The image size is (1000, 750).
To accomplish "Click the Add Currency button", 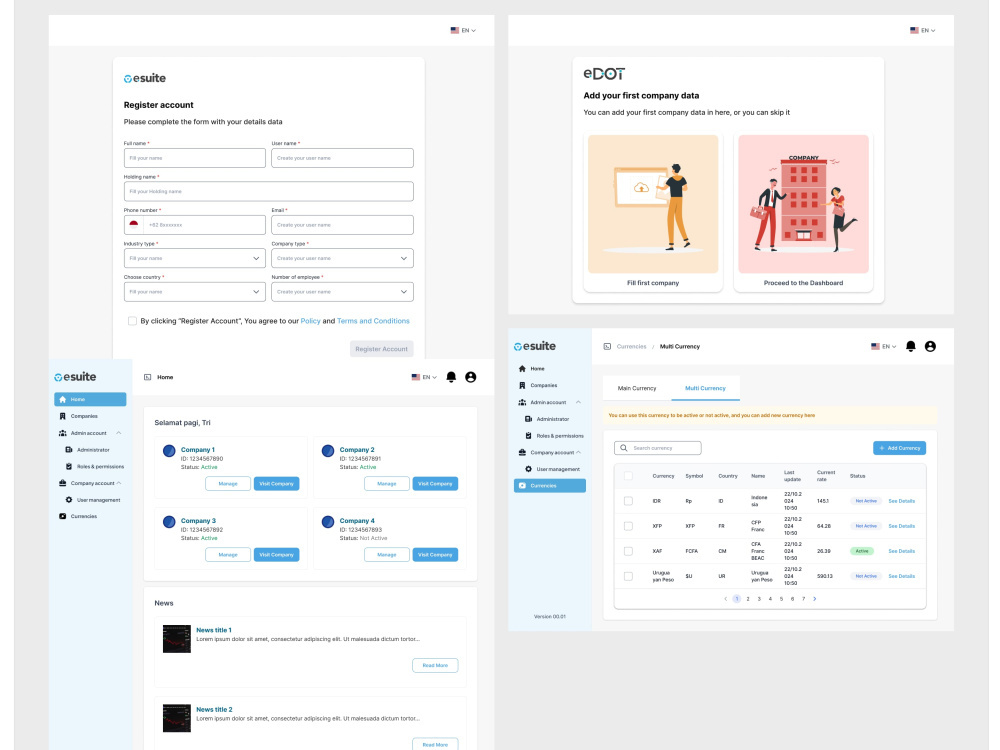I will tap(899, 448).
